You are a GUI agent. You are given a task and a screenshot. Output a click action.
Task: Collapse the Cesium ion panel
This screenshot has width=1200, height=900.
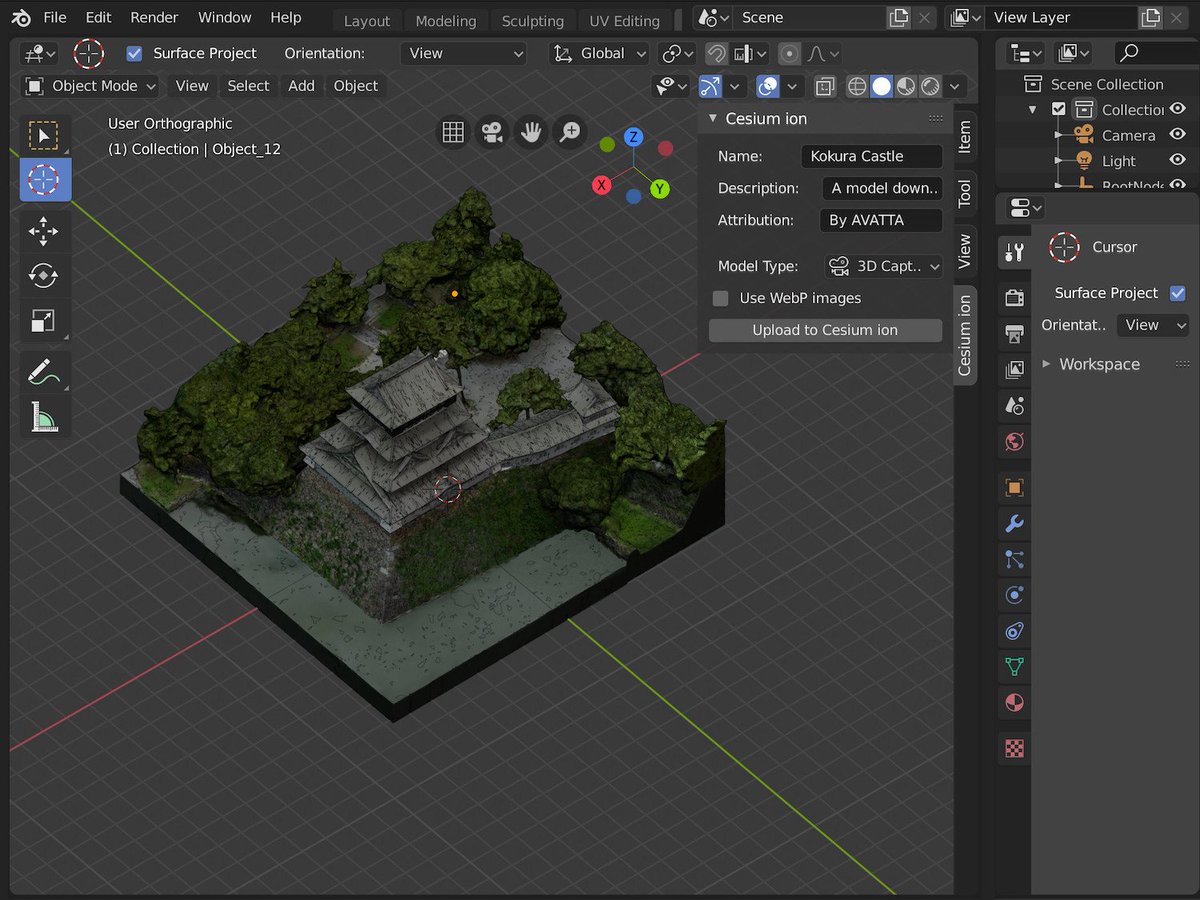point(713,118)
